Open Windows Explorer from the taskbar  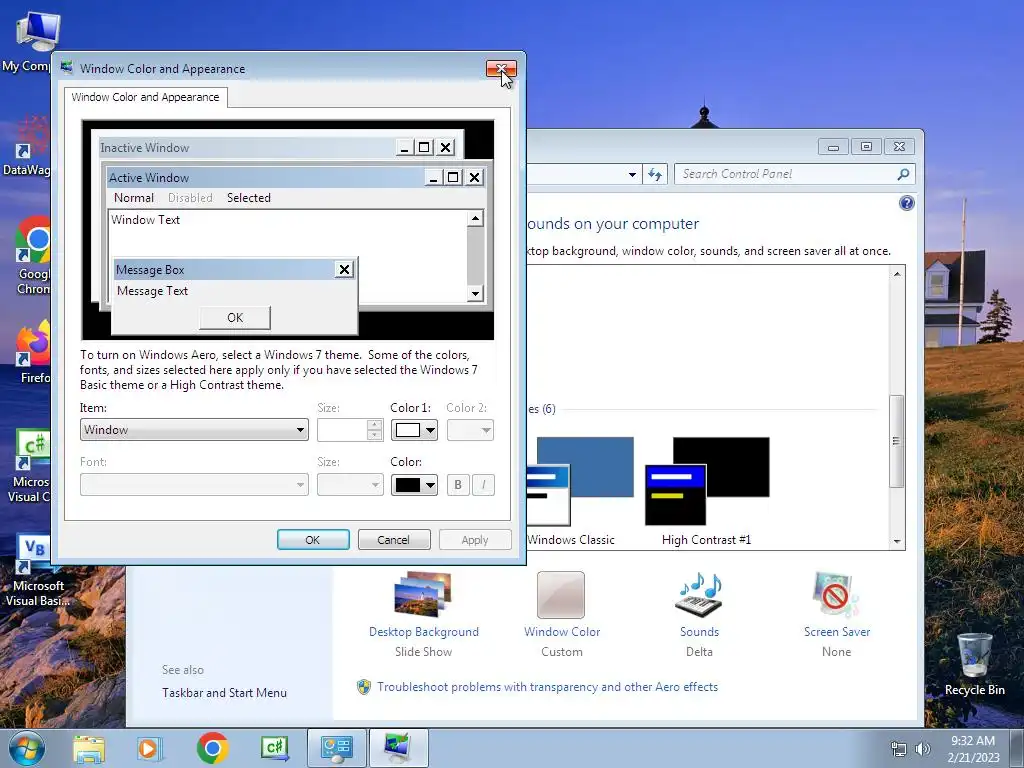pyautogui.click(x=89, y=748)
